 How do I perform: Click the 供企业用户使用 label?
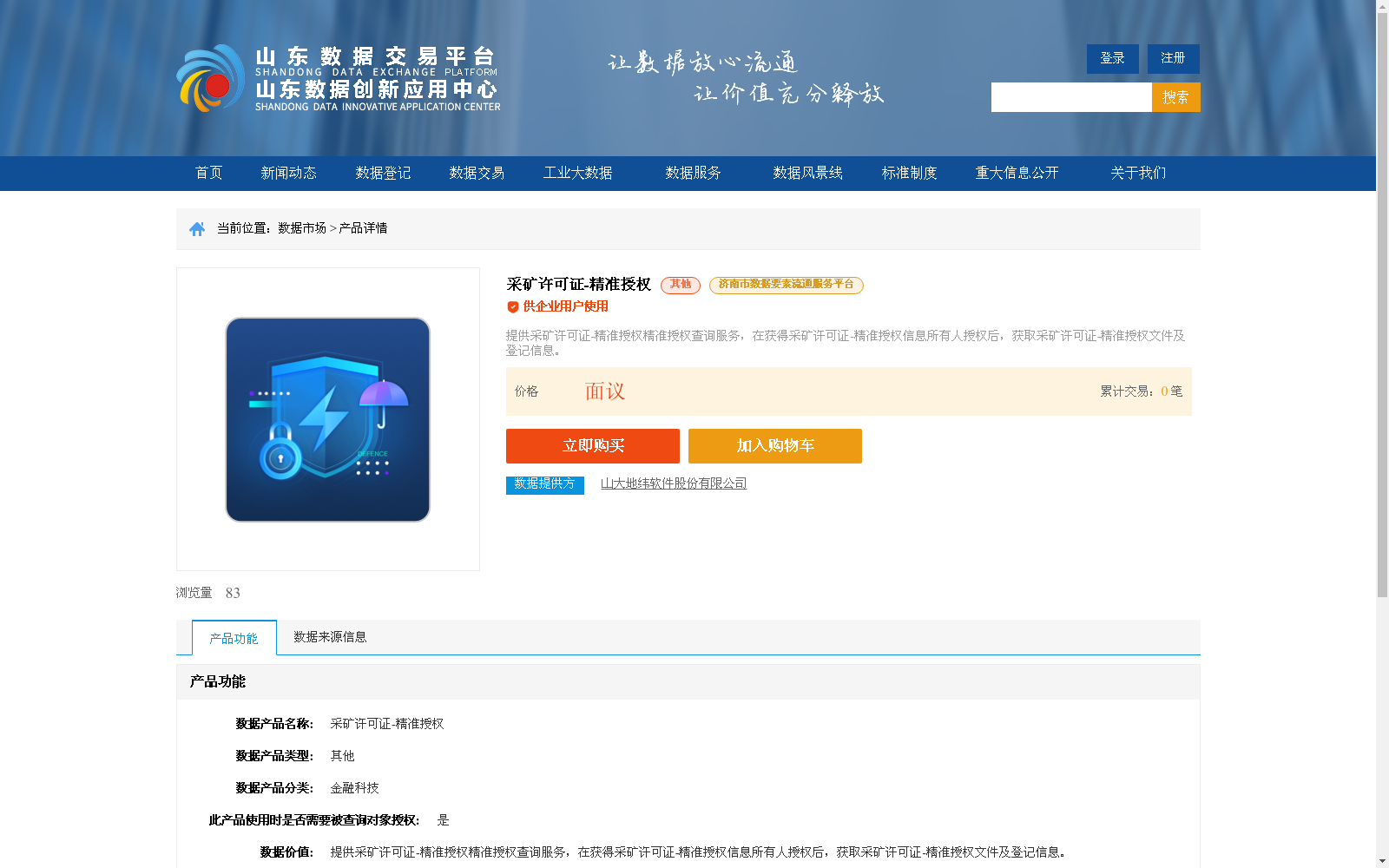point(566,306)
